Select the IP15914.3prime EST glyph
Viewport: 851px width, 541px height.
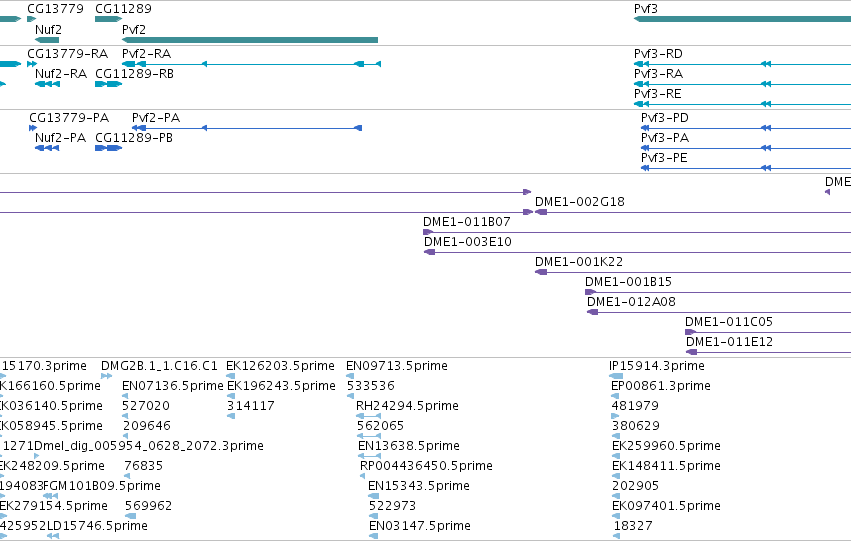(616, 375)
